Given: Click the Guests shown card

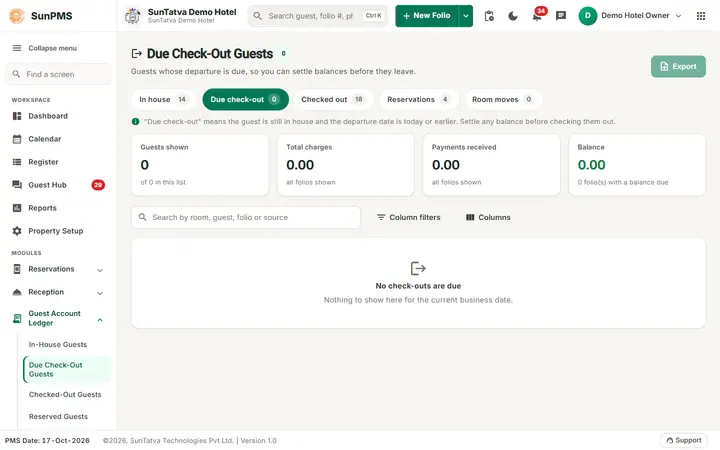Looking at the screenshot, I should (x=200, y=165).
